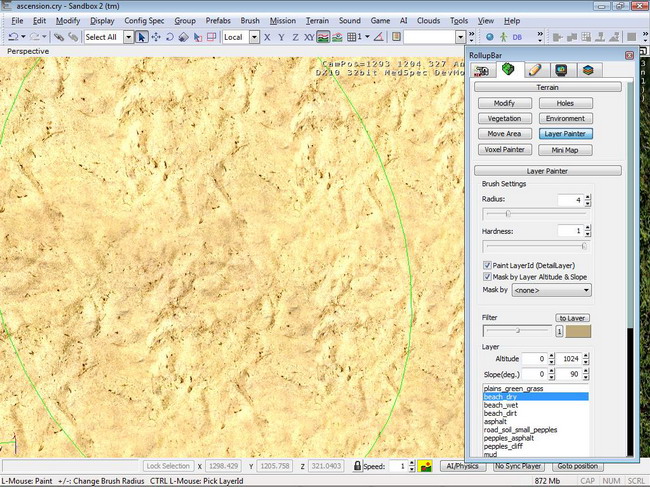Open the empty layer combo box dropdown
This screenshot has width=650, height=487.
pos(460,37)
